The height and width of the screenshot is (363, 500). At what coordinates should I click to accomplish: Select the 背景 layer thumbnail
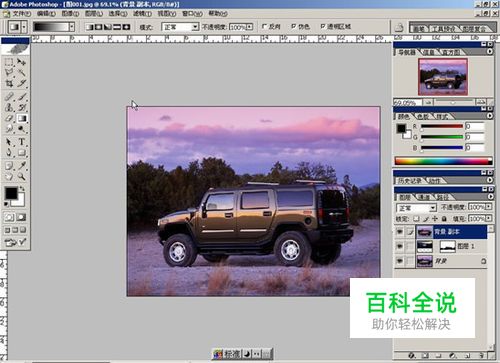coord(425,261)
